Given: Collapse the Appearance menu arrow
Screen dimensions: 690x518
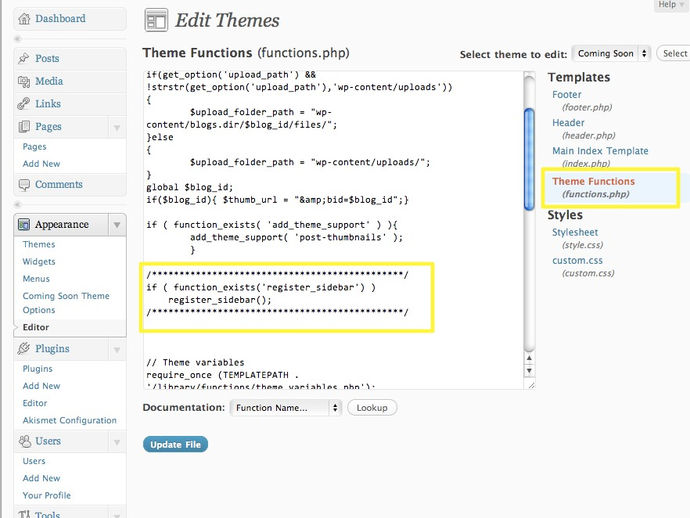Looking at the screenshot, I should (117, 225).
